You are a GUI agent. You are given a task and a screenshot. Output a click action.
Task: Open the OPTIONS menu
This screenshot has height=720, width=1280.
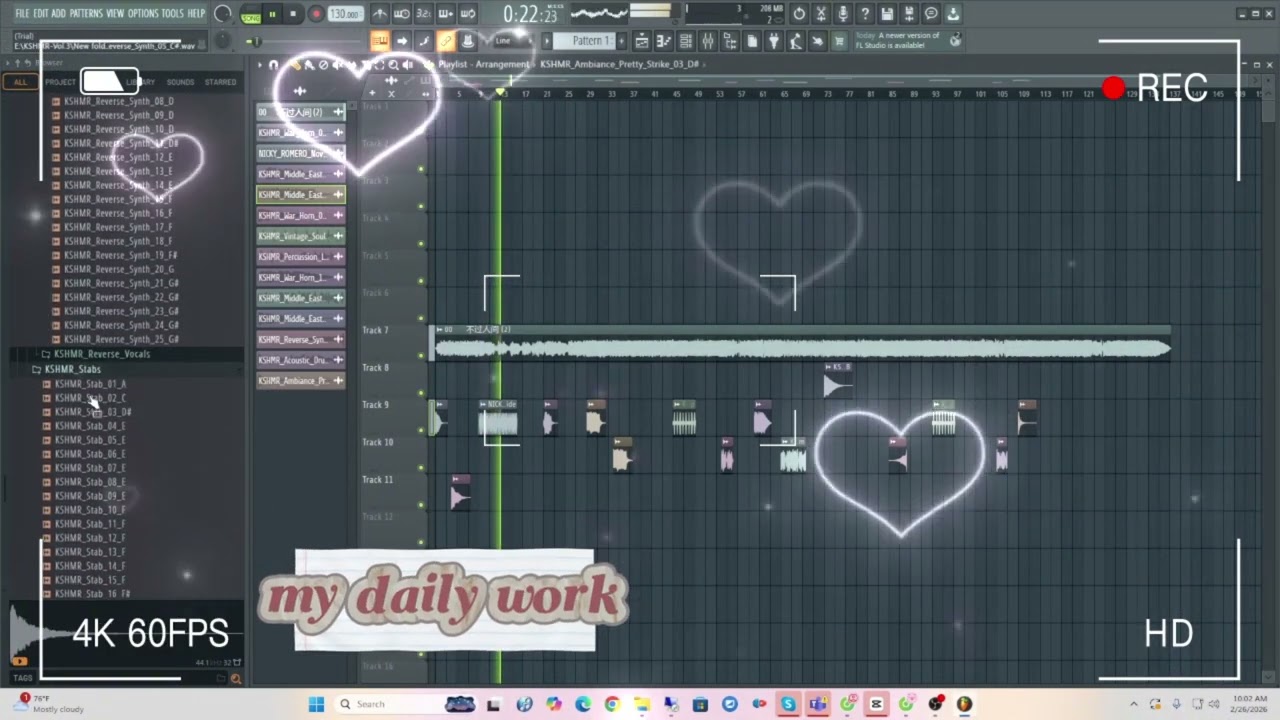click(143, 13)
